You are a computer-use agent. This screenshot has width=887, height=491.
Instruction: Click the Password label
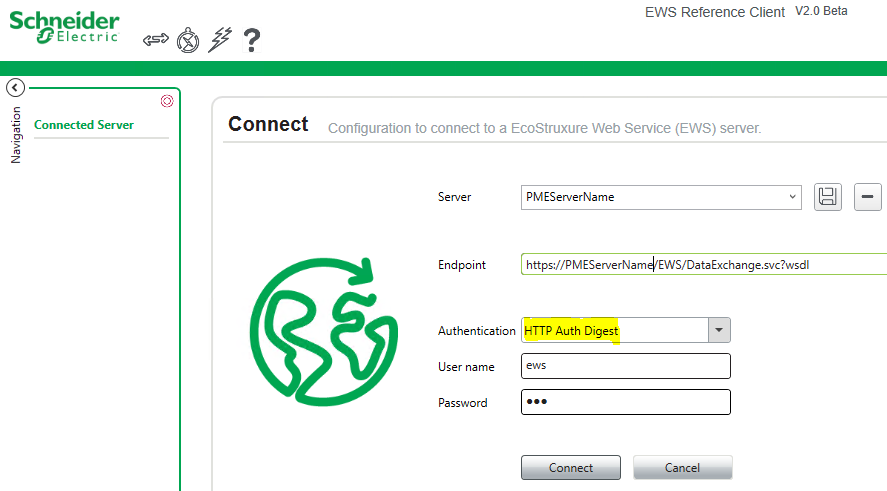pyautogui.click(x=462, y=403)
